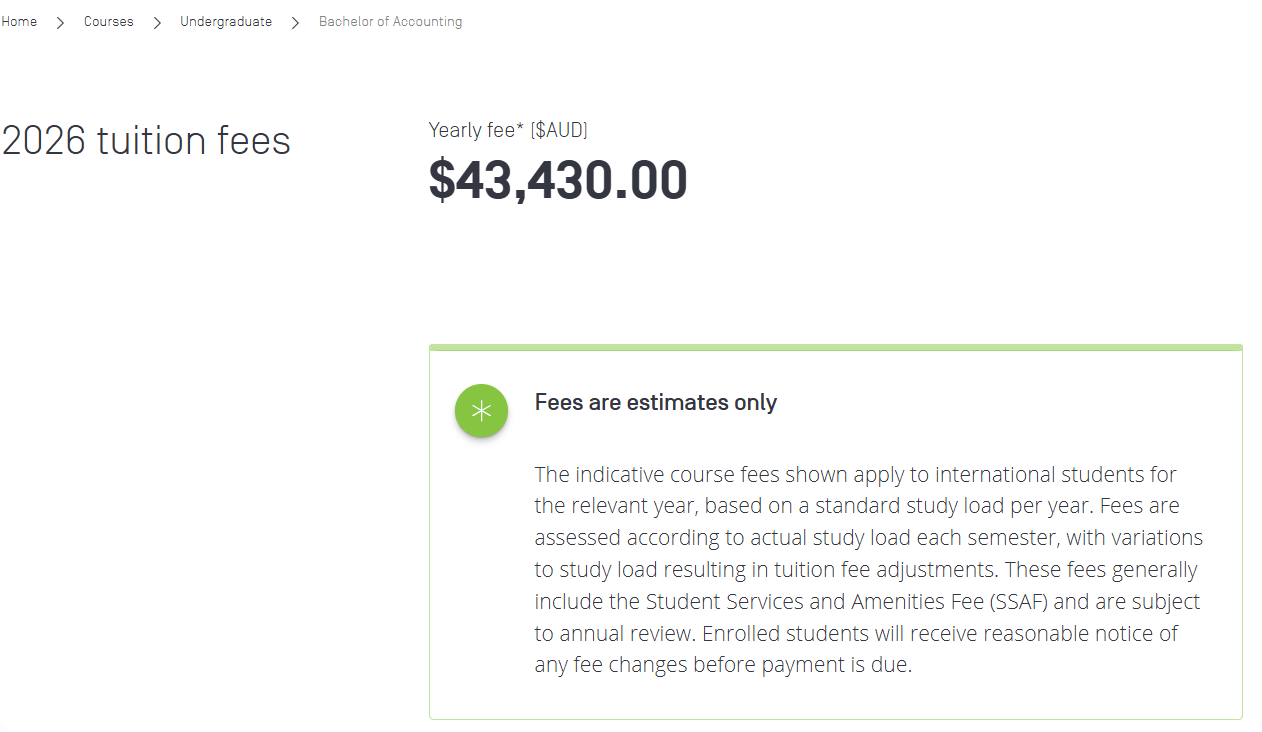Select the green notice bar above the card
This screenshot has height=732, width=1262.
[836, 346]
